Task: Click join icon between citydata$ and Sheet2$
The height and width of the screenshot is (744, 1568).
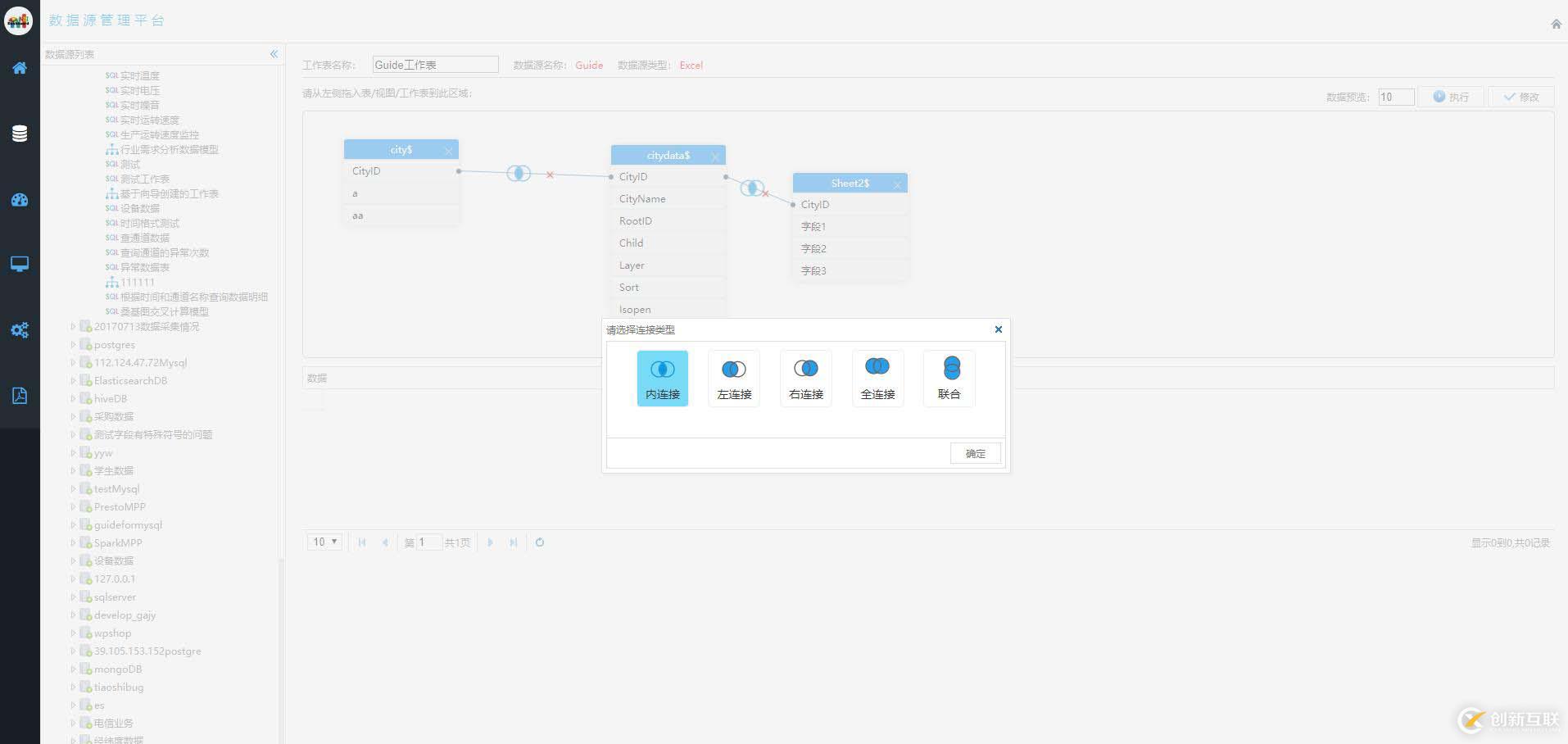Action: click(x=752, y=188)
